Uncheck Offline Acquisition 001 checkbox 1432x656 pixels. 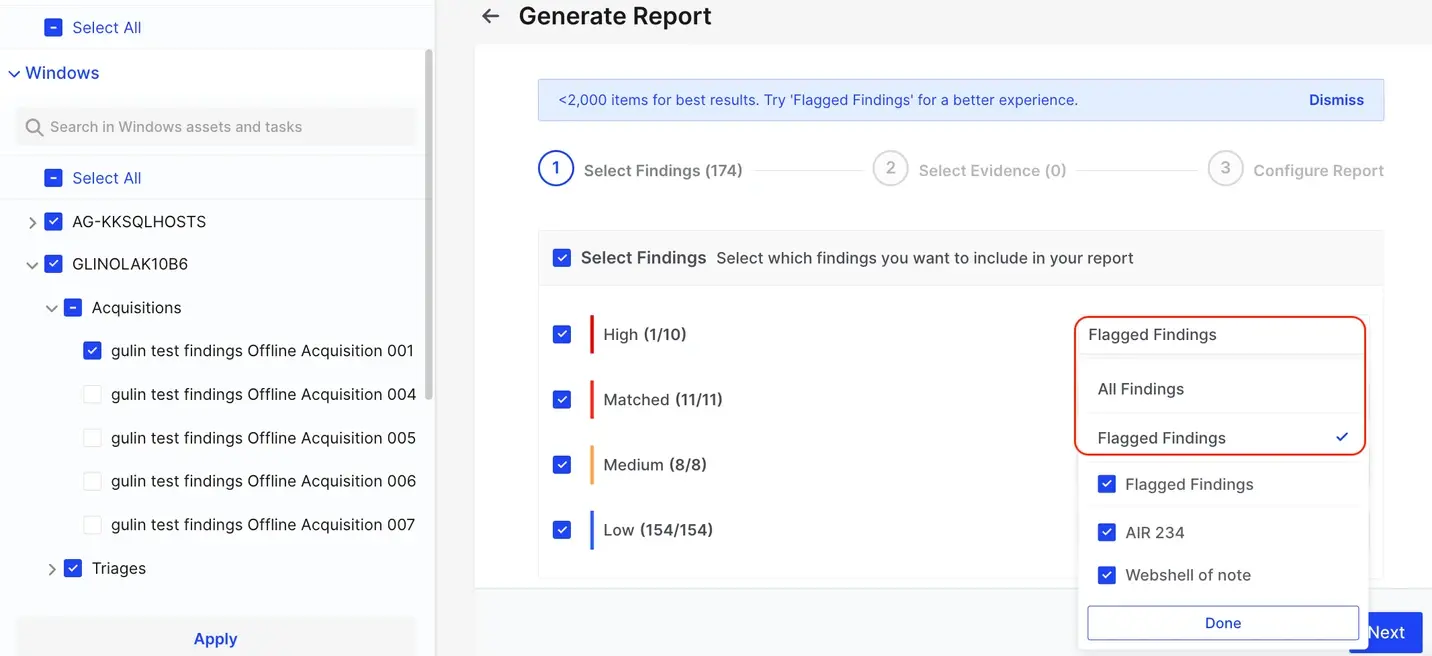[92, 351]
